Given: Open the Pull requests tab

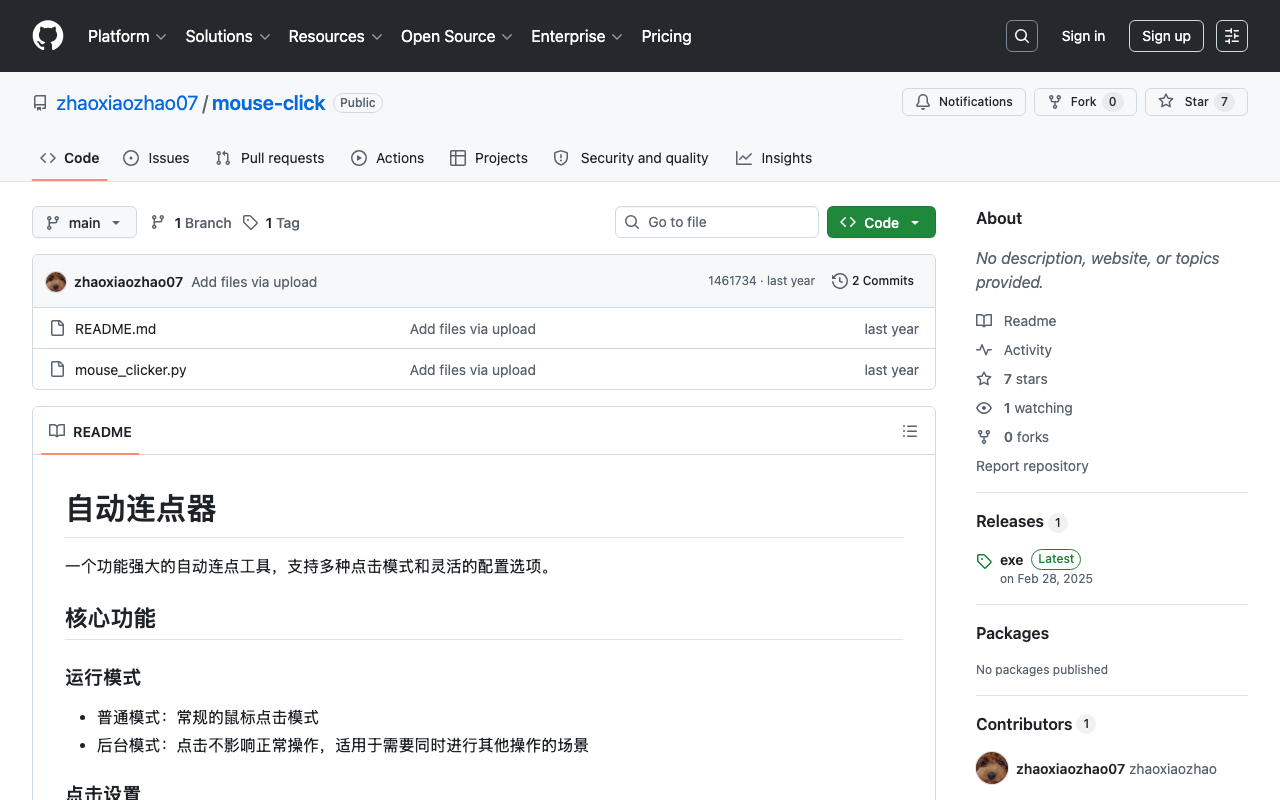Looking at the screenshot, I should point(270,158).
